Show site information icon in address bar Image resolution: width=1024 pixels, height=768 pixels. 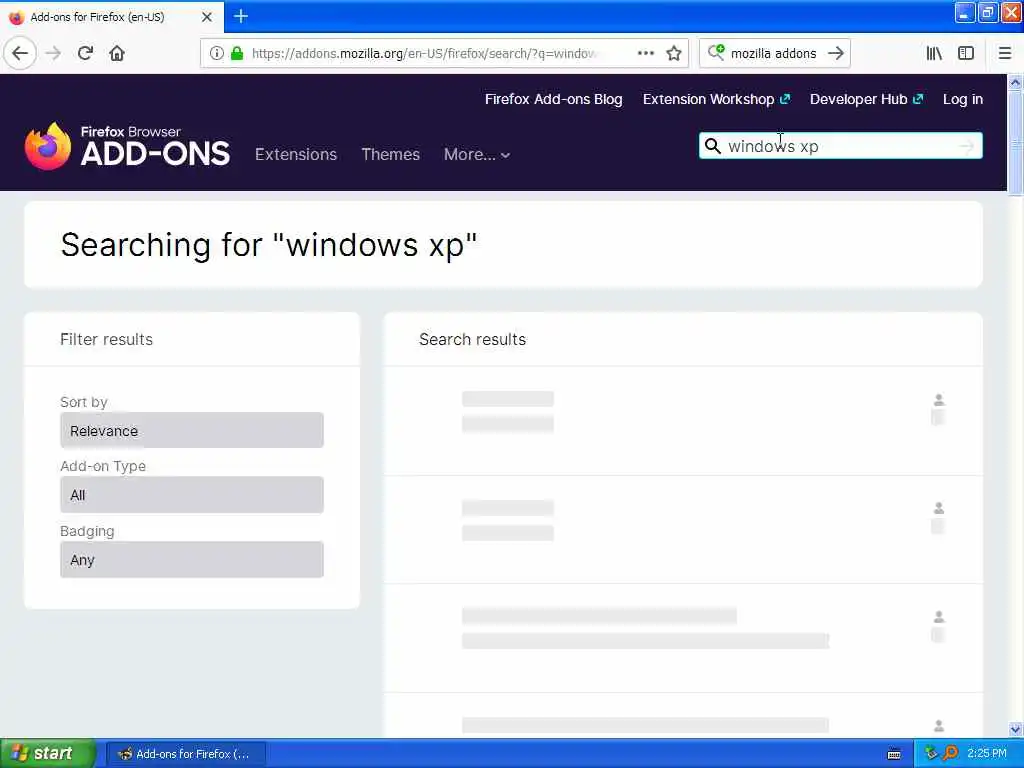click(216, 53)
